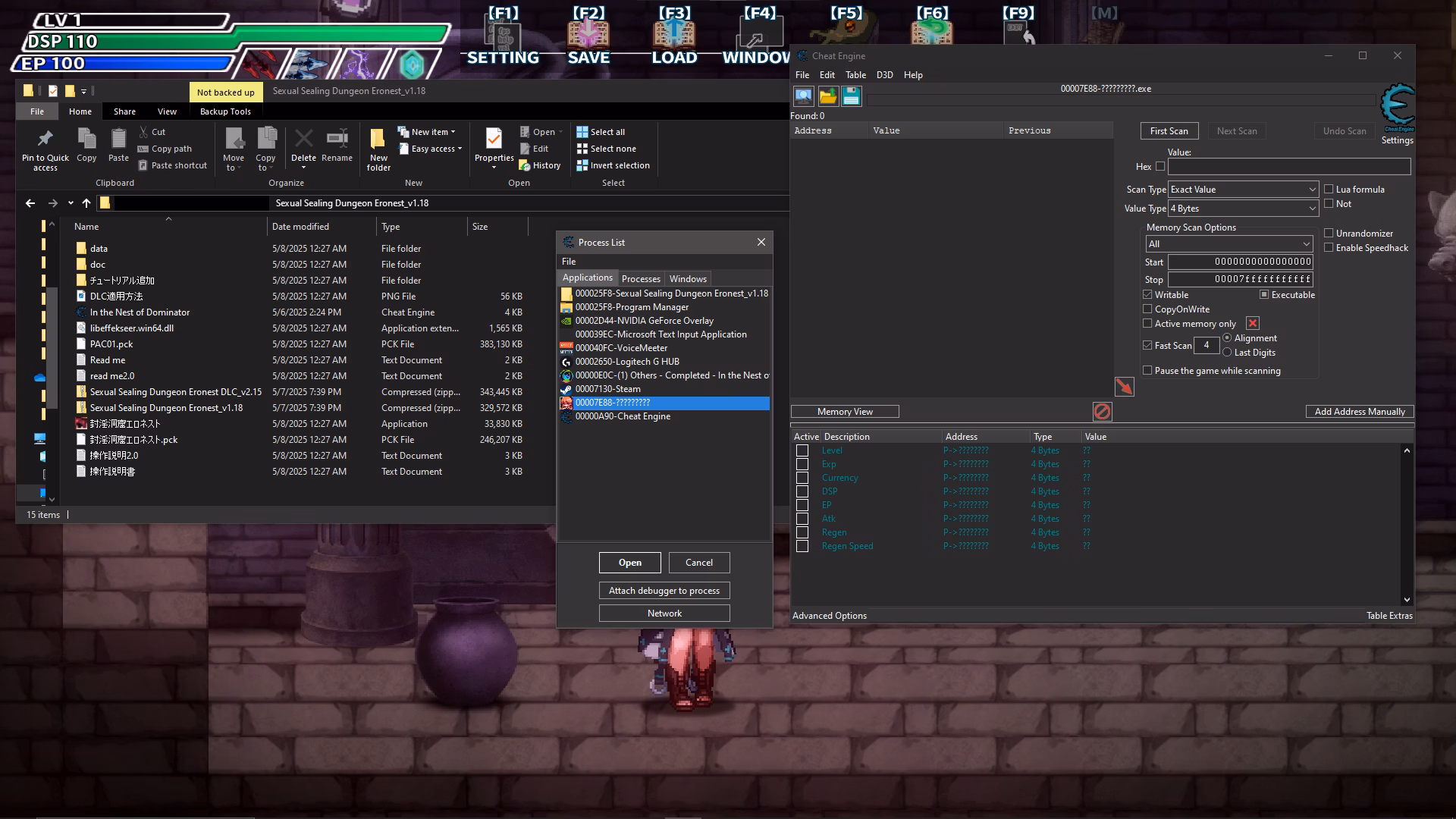The width and height of the screenshot is (1456, 819).
Task: Click game LOAD F3 icon
Action: pyautogui.click(x=674, y=36)
